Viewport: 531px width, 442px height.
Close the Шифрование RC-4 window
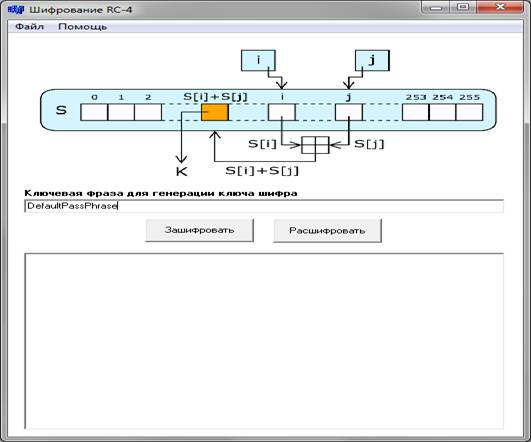(x=500, y=7)
